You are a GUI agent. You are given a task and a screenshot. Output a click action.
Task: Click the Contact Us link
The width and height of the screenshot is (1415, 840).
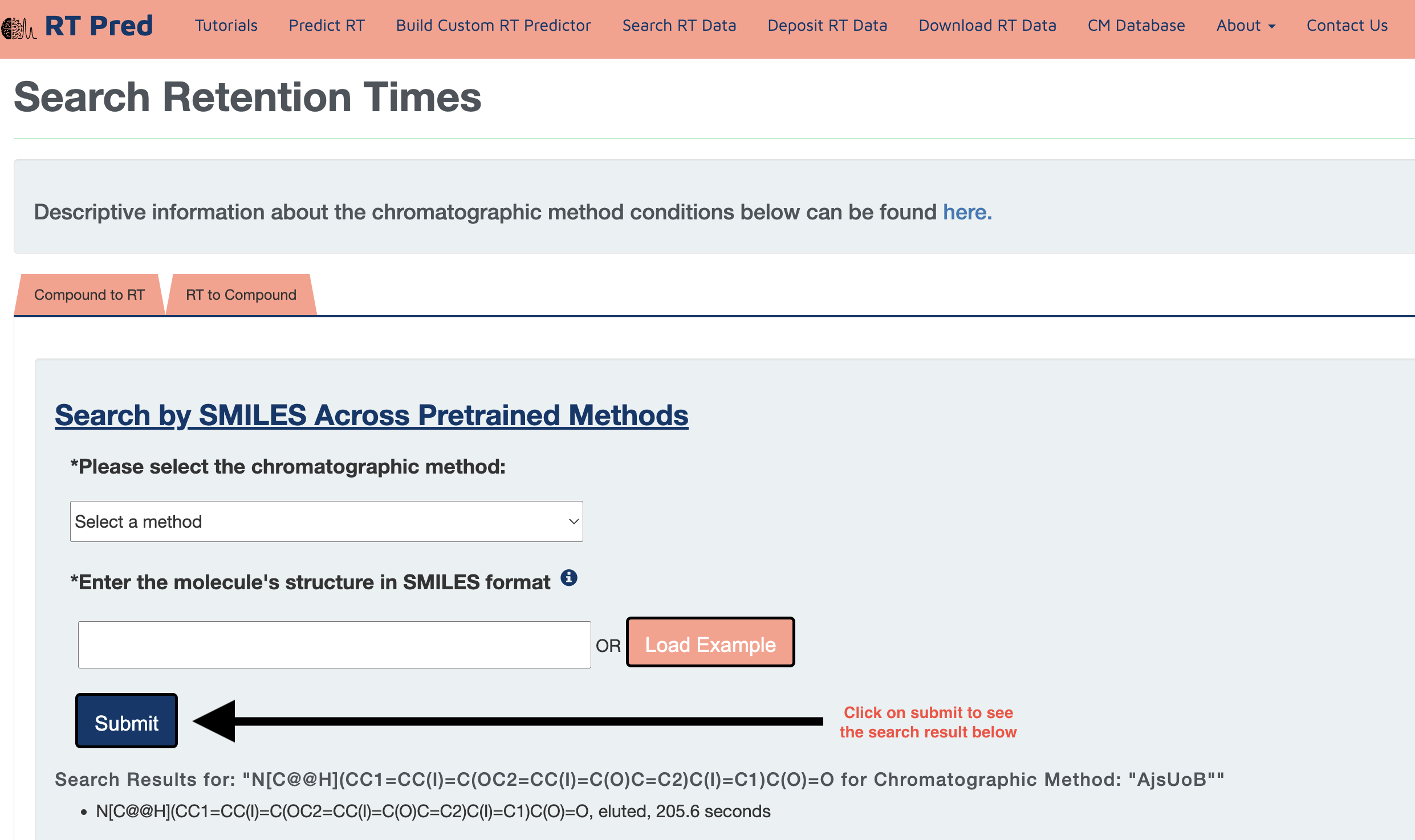1347,26
